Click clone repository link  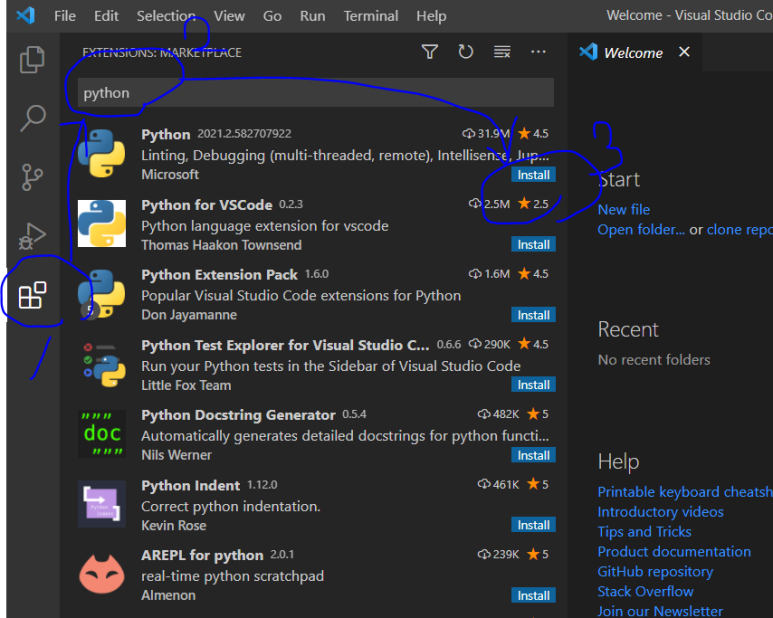[740, 230]
